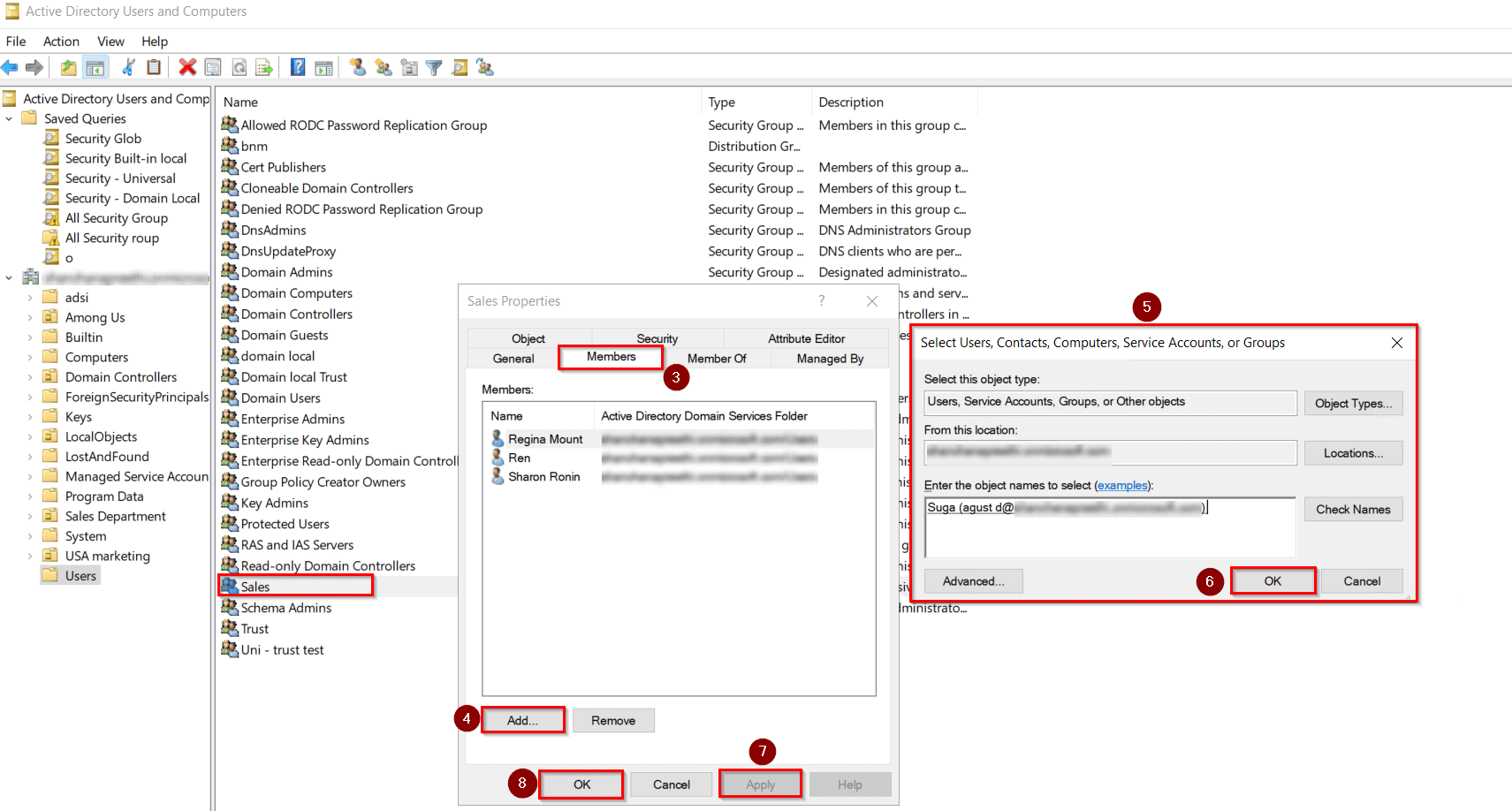Expand the Computers container in the tree

point(30,357)
